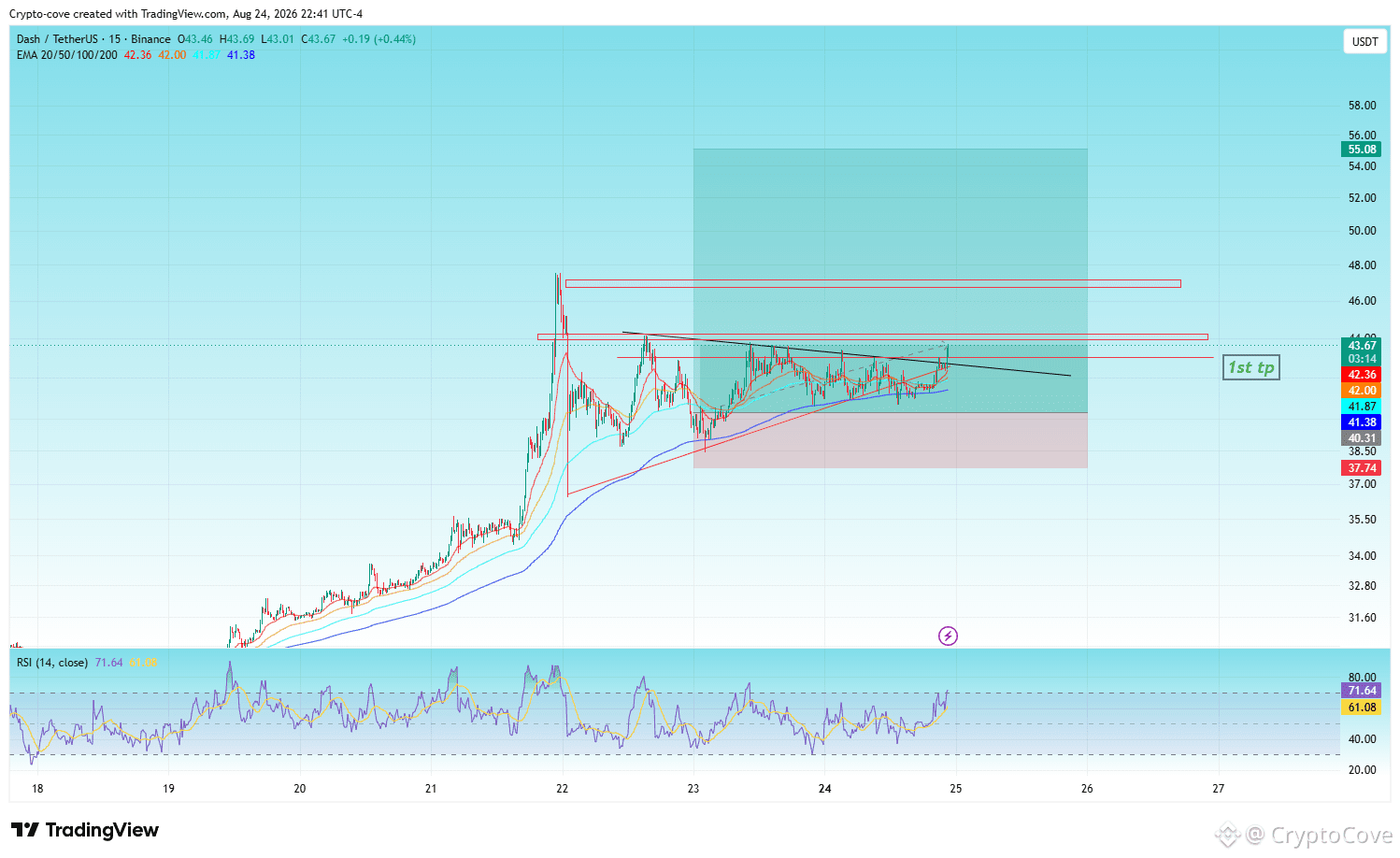
Task: Click date label 19 on time axis
Action: click(x=168, y=789)
